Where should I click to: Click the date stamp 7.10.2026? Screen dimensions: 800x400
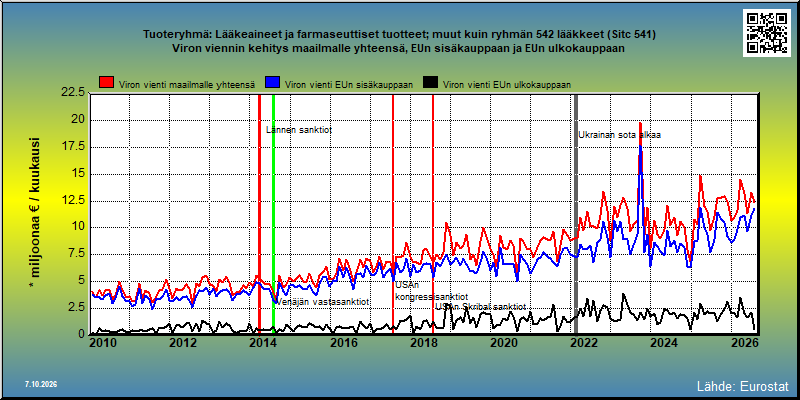click(x=41, y=384)
